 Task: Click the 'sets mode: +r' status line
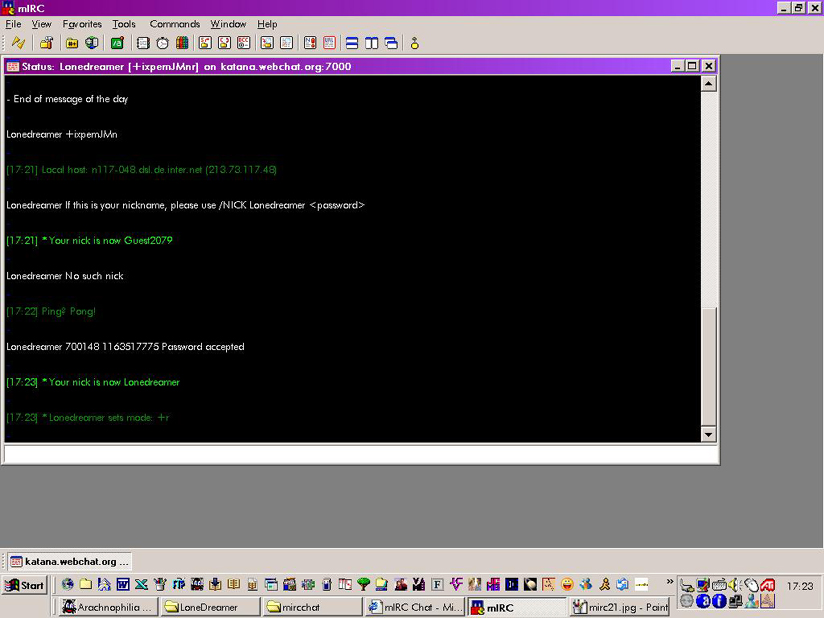point(88,418)
